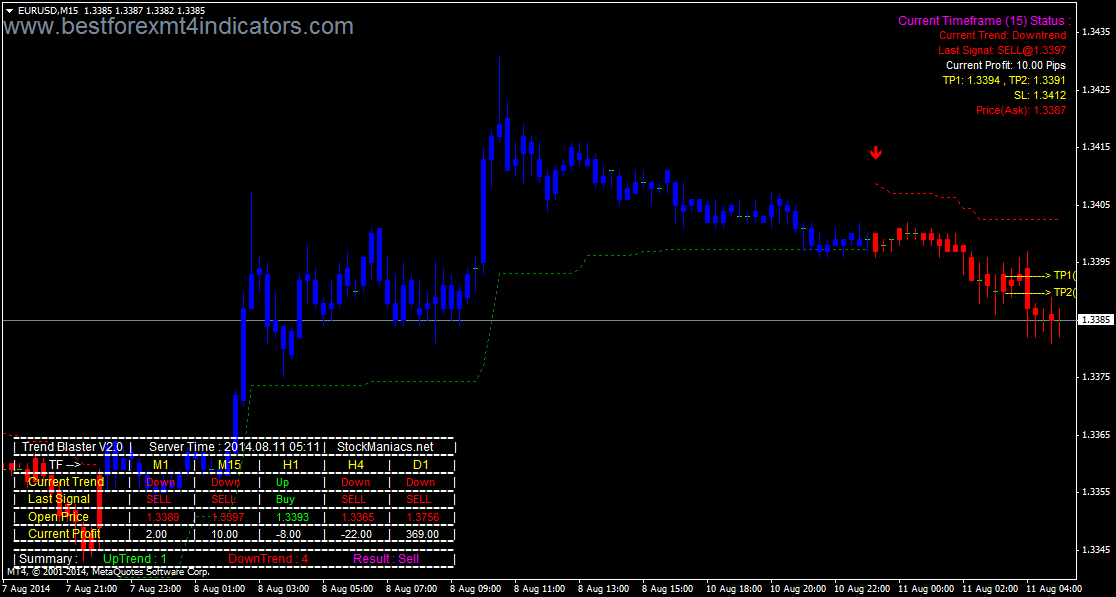The height and width of the screenshot is (597, 1116).
Task: Click the 'Current Profit' row label
Action: tap(64, 534)
